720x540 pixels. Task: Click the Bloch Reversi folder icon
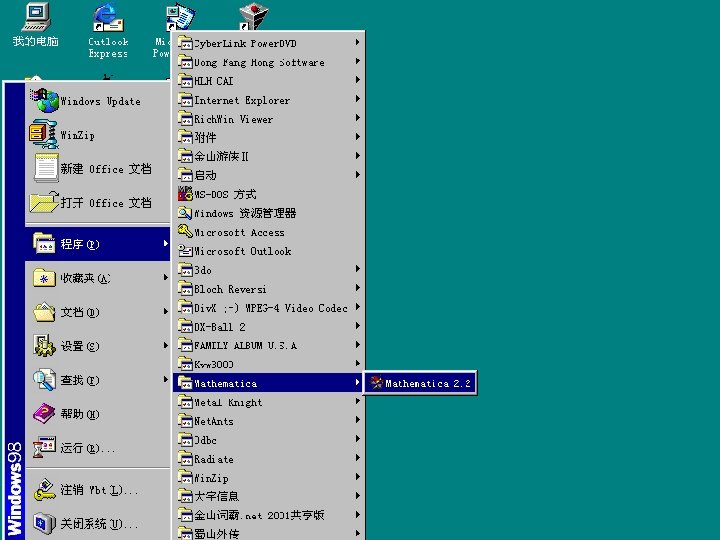pyautogui.click(x=185, y=289)
